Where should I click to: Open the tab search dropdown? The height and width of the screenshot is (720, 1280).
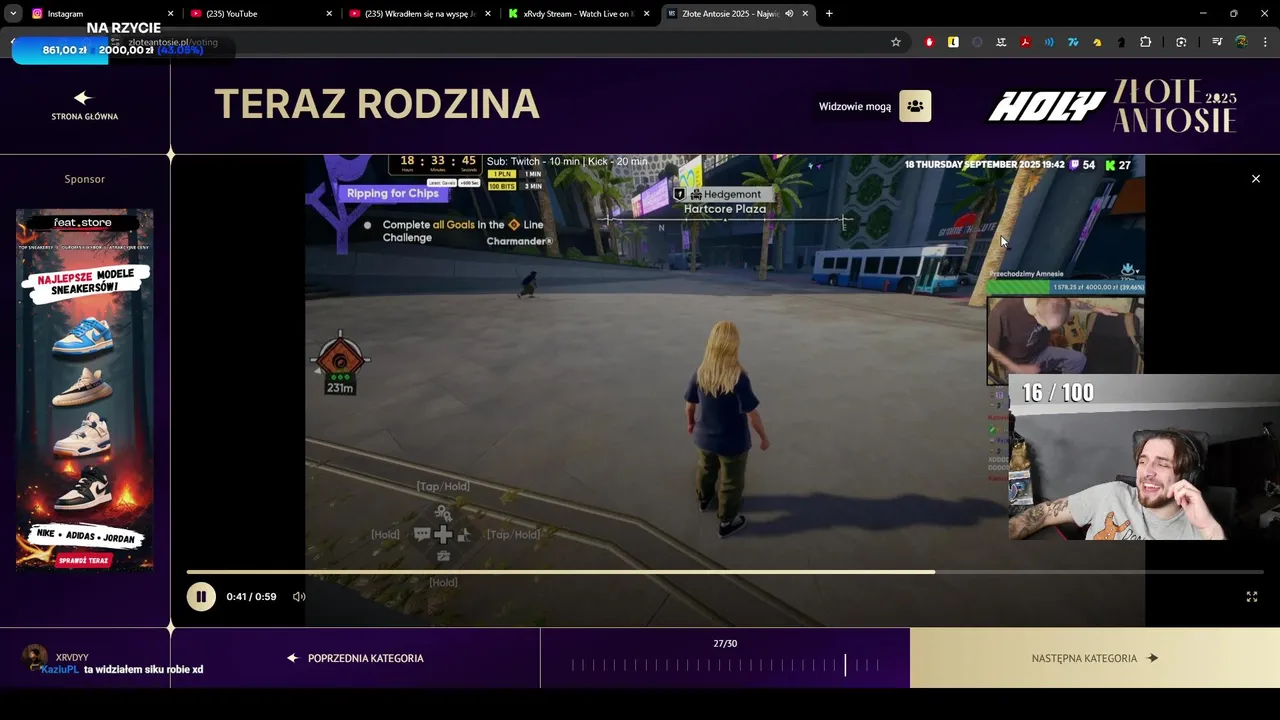click(x=13, y=14)
